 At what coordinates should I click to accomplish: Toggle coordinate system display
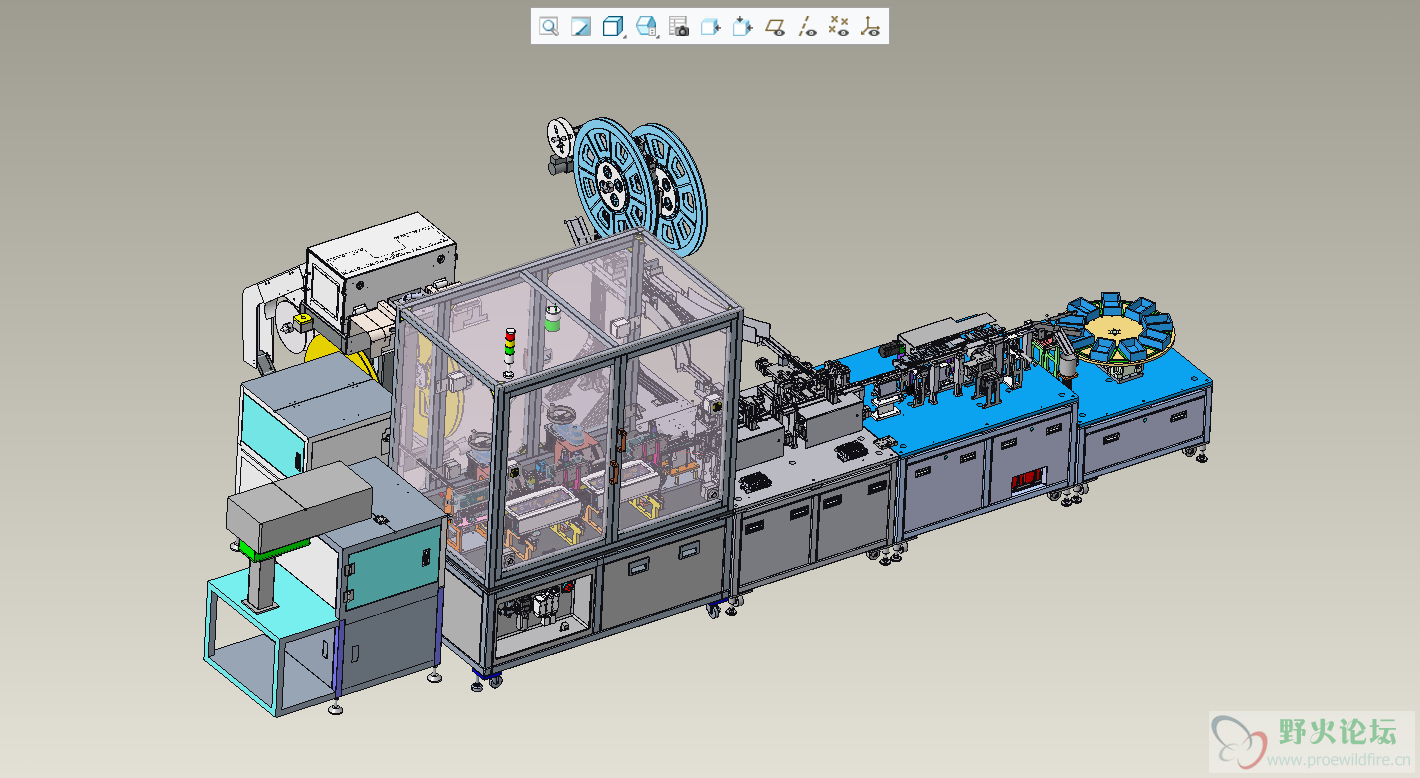click(x=871, y=27)
